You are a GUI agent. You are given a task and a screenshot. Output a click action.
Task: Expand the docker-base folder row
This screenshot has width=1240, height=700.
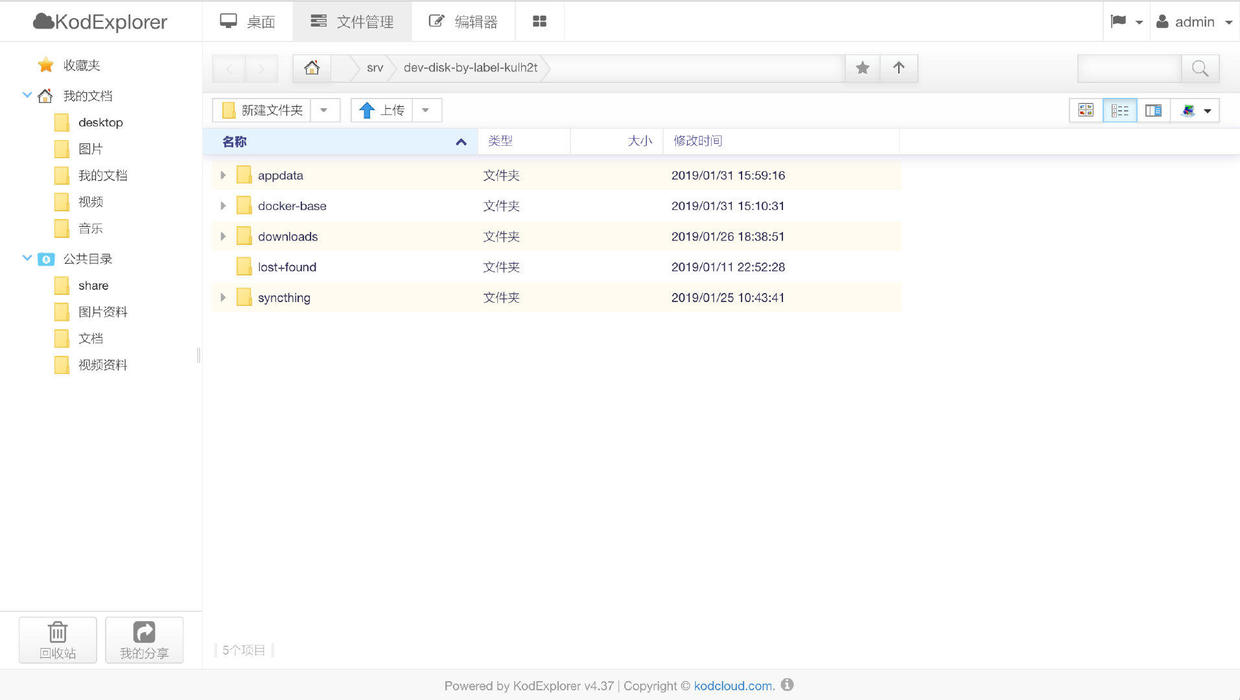pyautogui.click(x=223, y=206)
